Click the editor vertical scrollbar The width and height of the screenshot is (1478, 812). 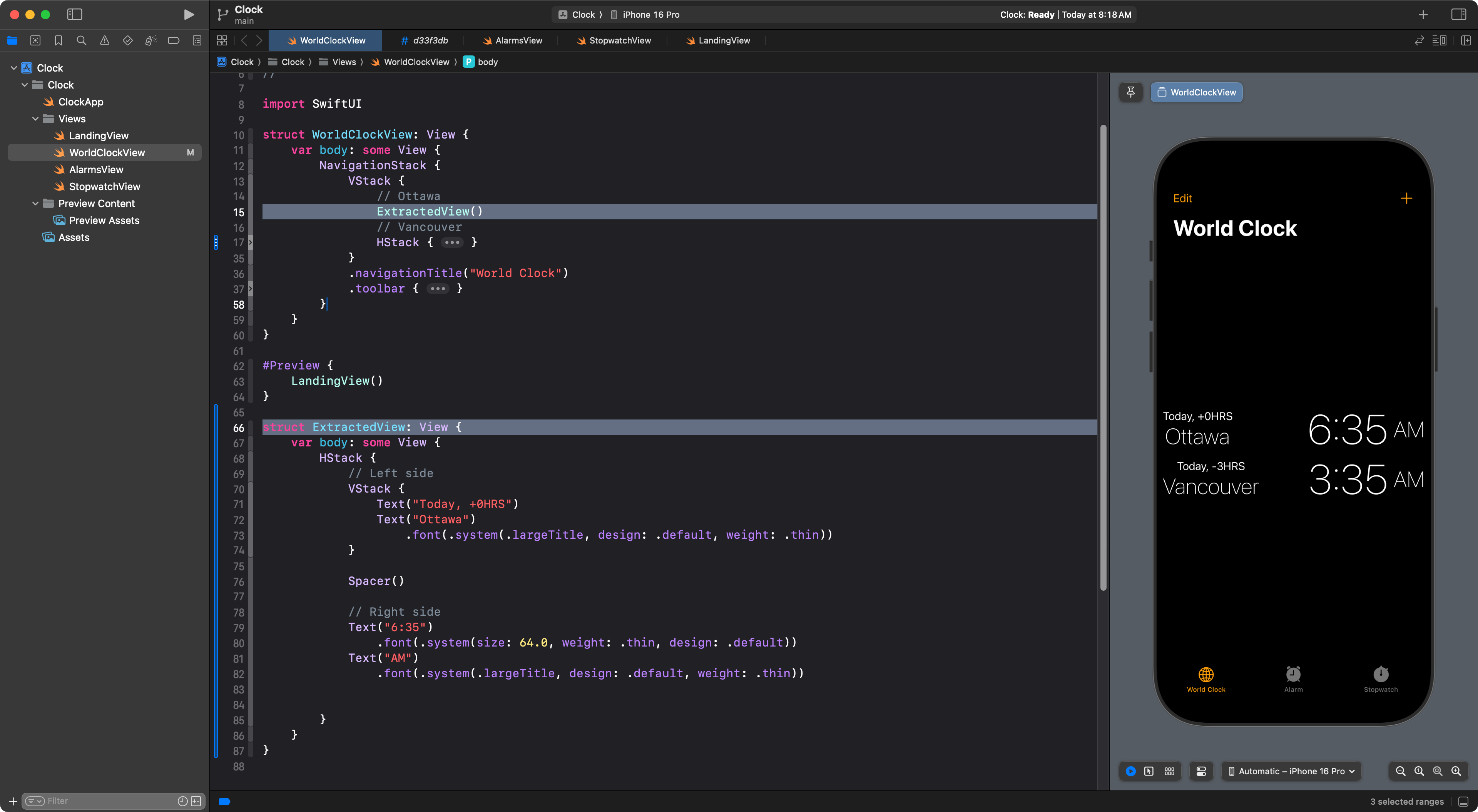click(x=1103, y=356)
